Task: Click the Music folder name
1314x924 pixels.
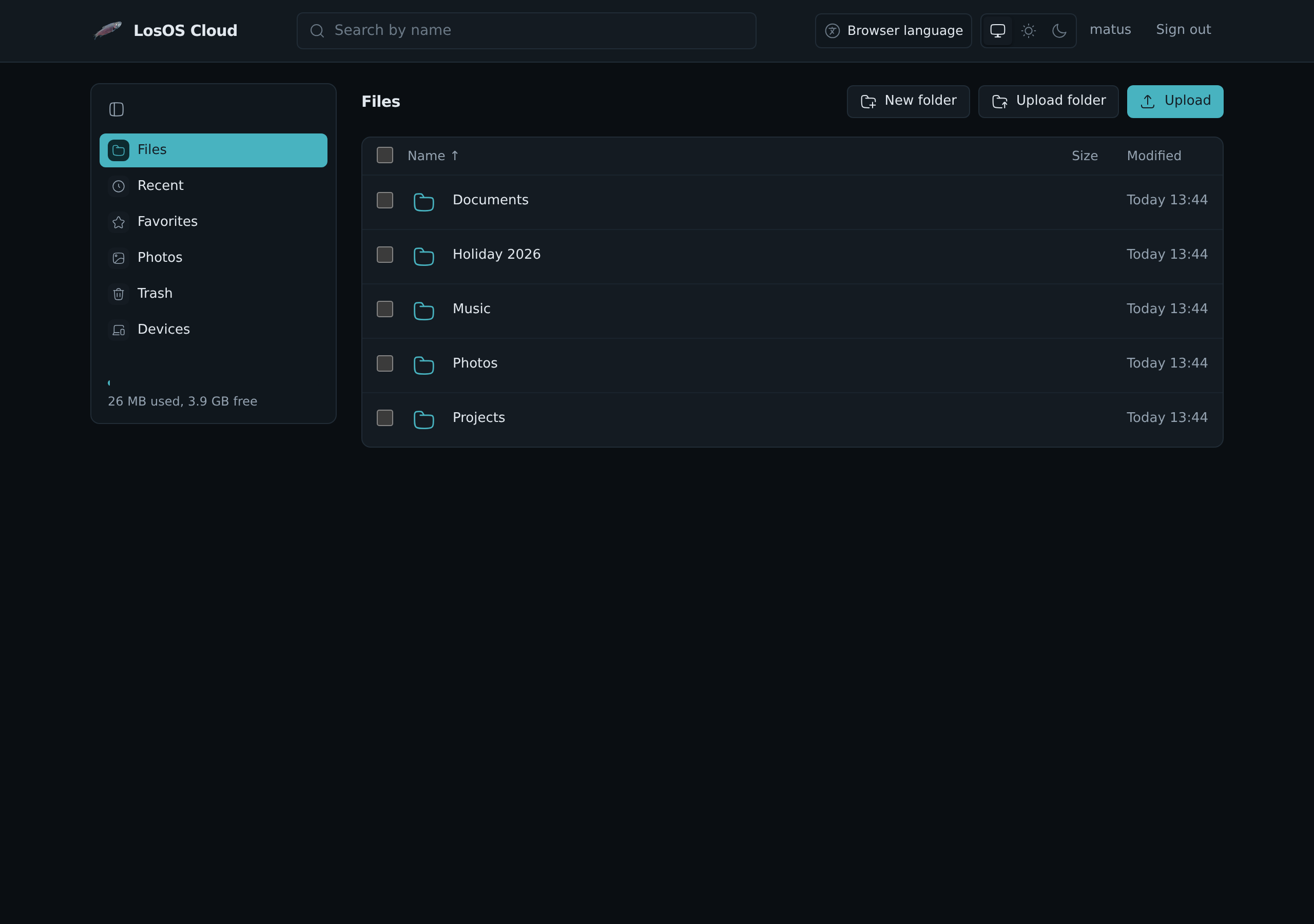Action: click(471, 309)
